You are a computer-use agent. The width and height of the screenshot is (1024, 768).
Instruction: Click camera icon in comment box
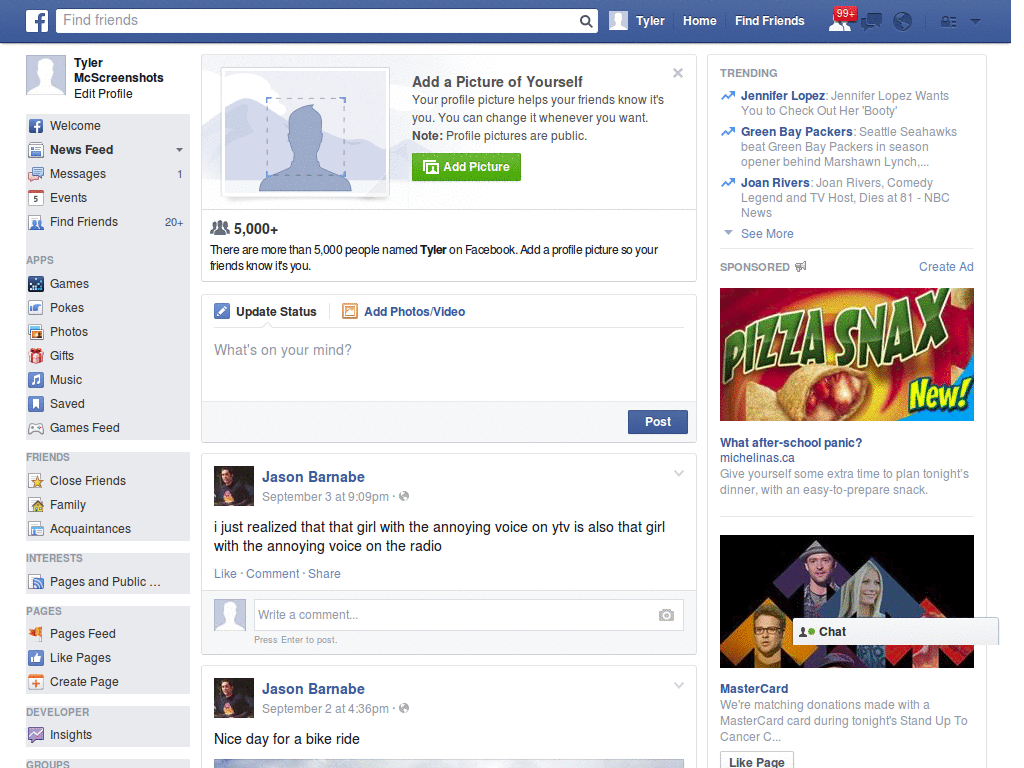tap(666, 615)
